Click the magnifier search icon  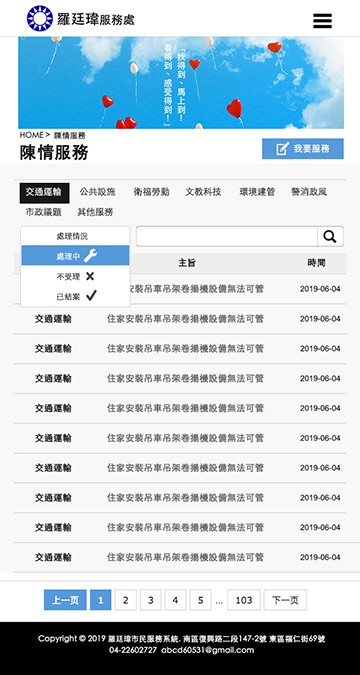click(330, 236)
